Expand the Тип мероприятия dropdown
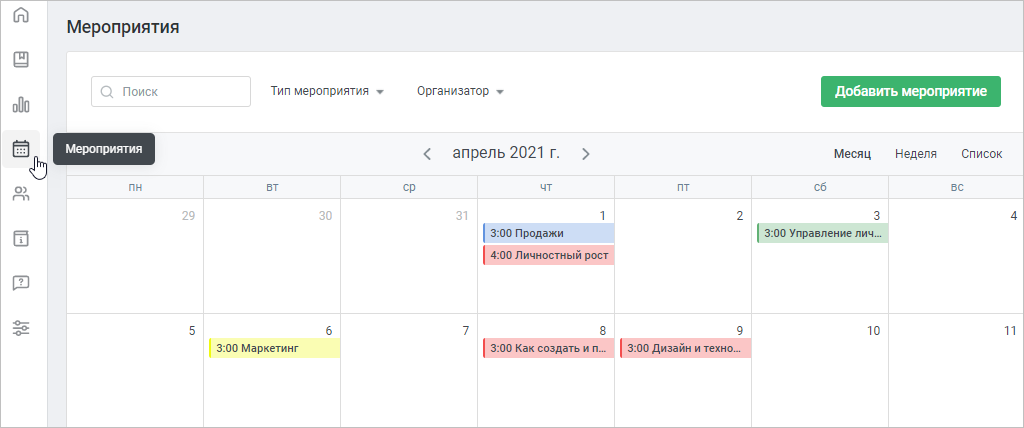 [327, 91]
